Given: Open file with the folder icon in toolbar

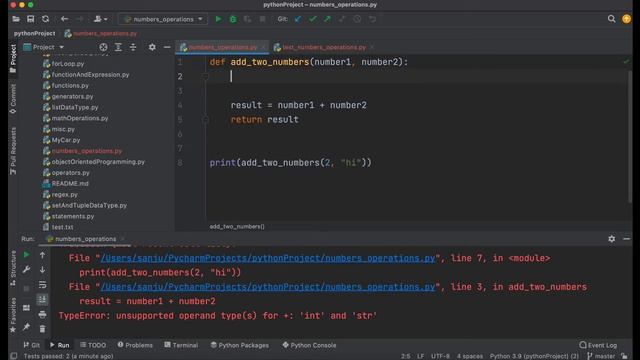Looking at the screenshot, I should tap(16, 19).
